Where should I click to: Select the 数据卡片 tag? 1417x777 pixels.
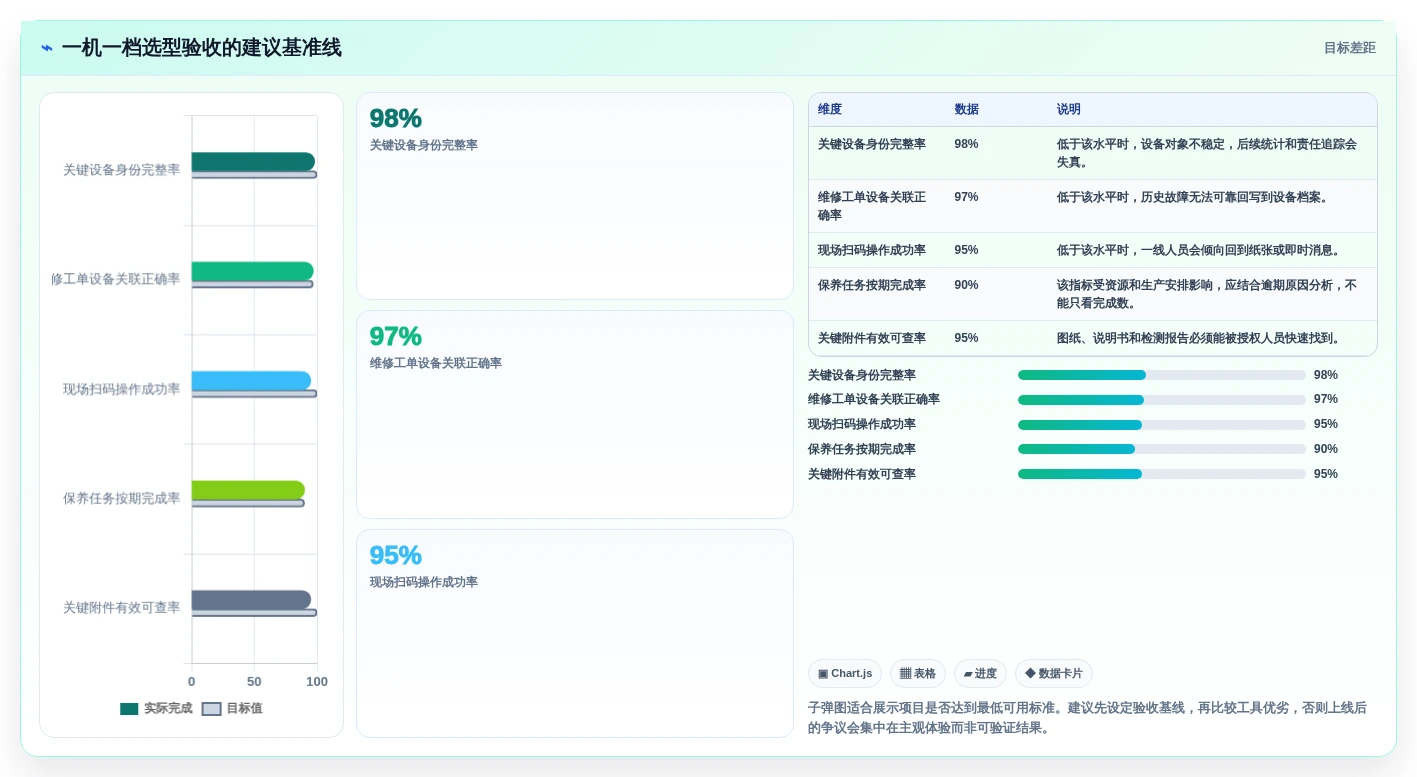point(1054,674)
